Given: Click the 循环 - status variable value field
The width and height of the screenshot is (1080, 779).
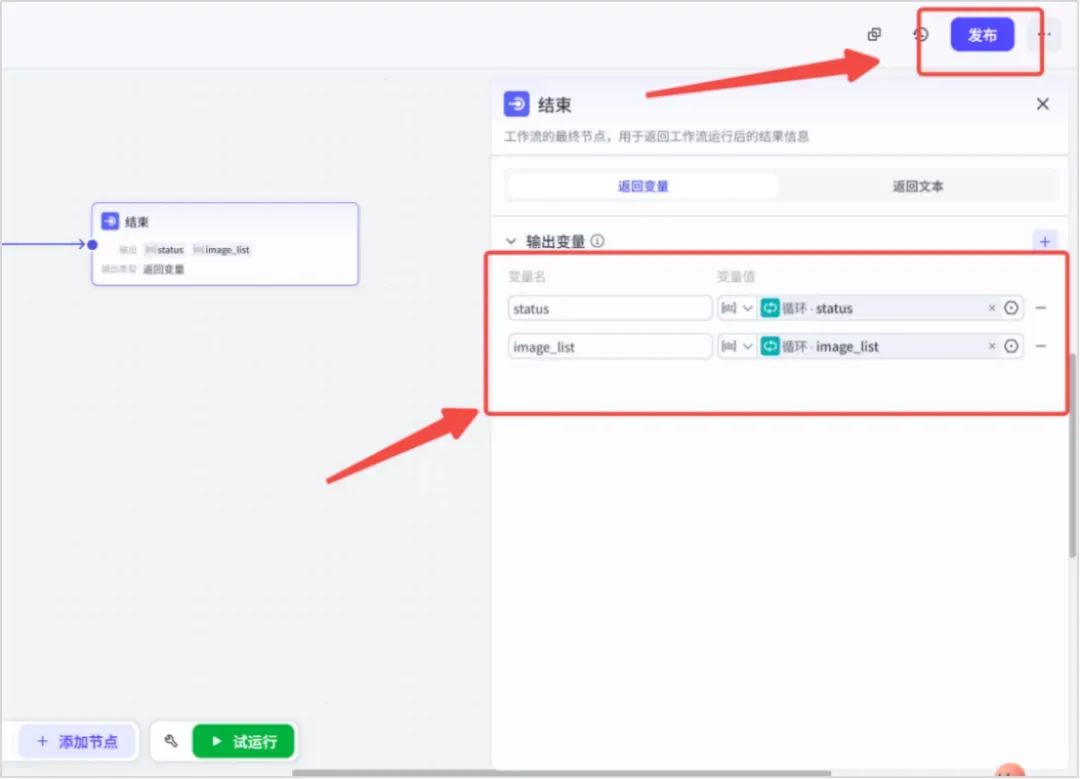Looking at the screenshot, I should click(x=878, y=308).
